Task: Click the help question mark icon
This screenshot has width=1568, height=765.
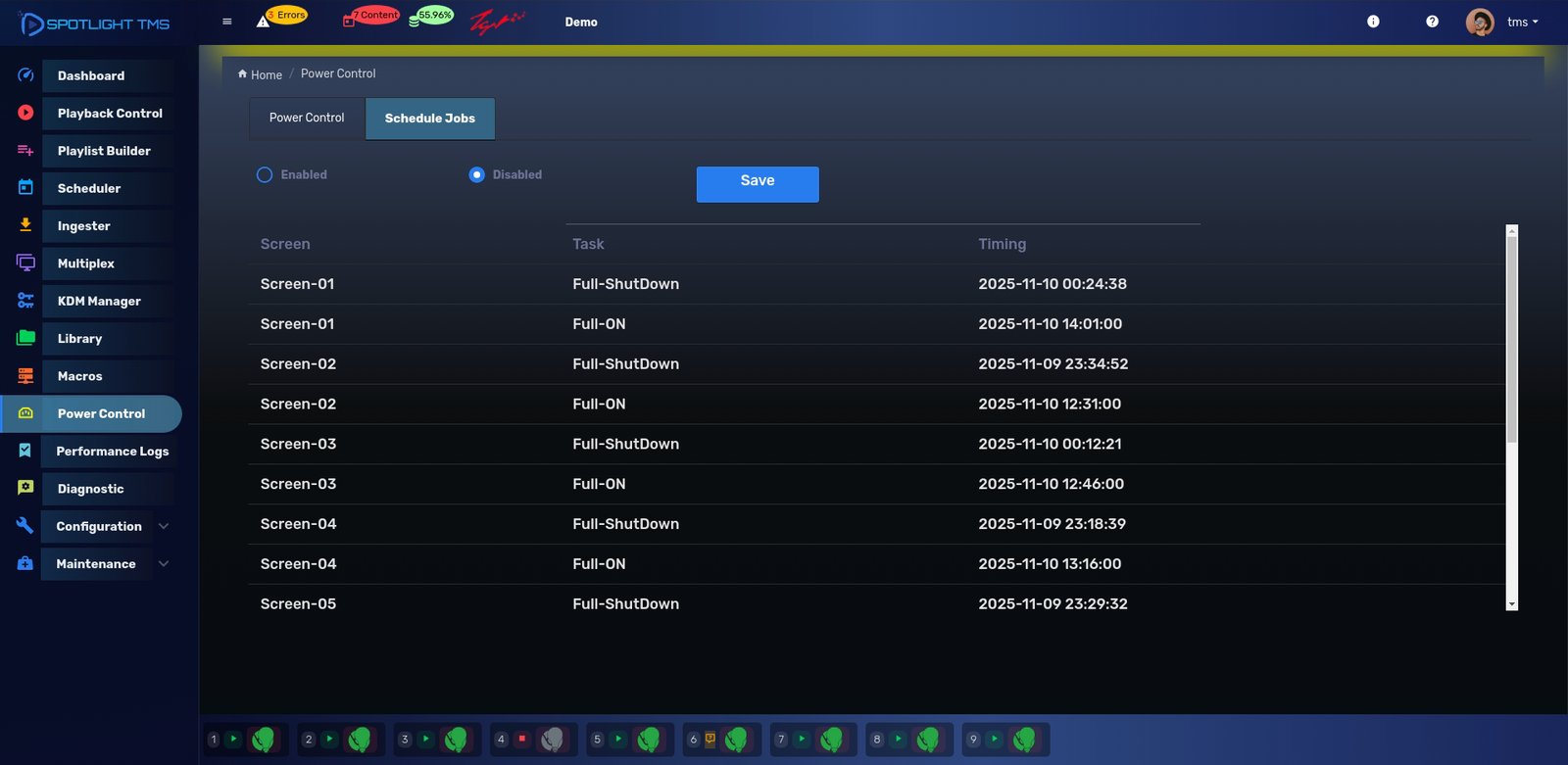Action: [1432, 22]
